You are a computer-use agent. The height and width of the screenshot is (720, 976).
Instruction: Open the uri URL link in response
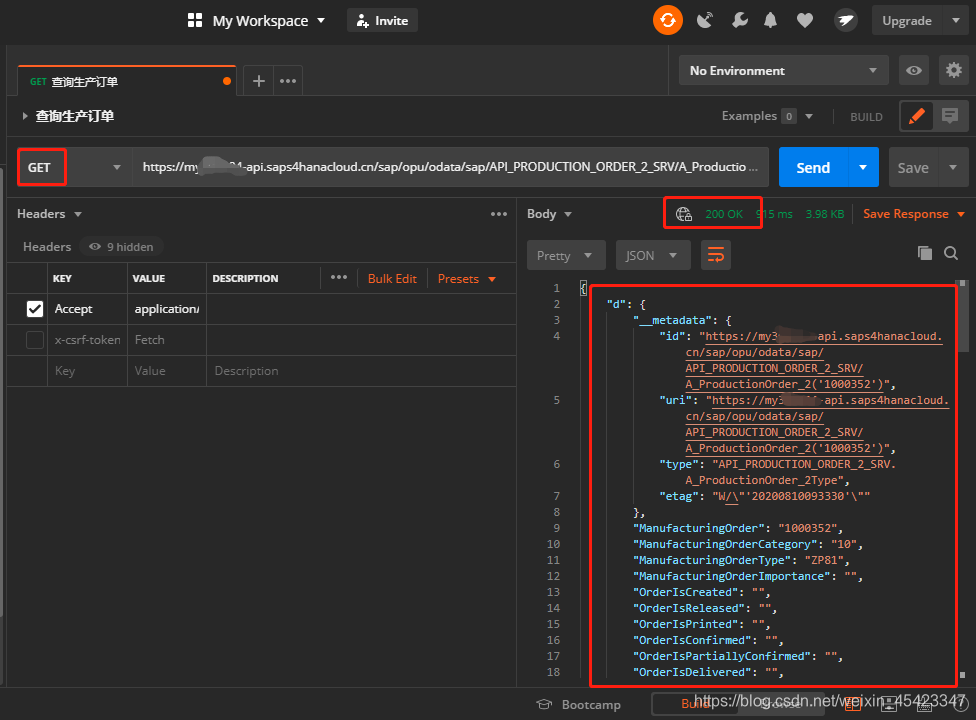click(817, 424)
